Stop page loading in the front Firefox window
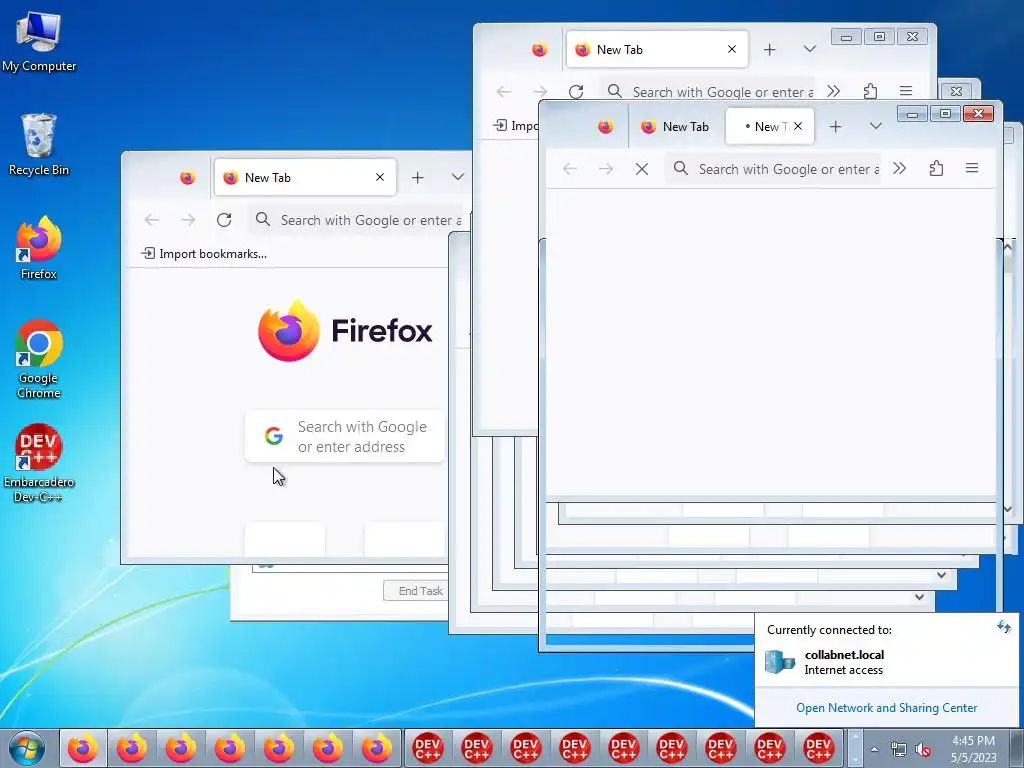 (x=642, y=169)
